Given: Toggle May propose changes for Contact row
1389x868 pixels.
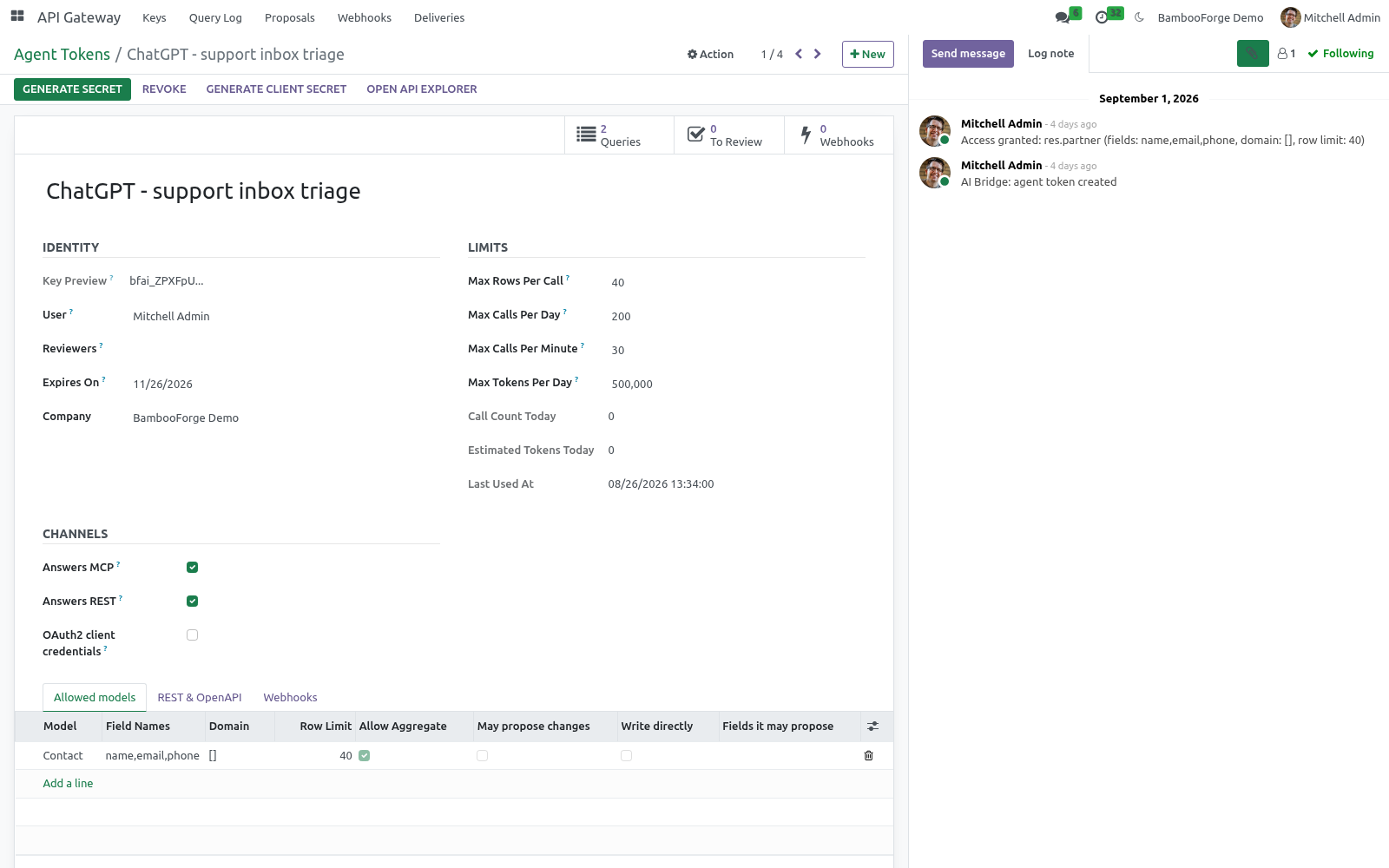Looking at the screenshot, I should (x=483, y=756).
